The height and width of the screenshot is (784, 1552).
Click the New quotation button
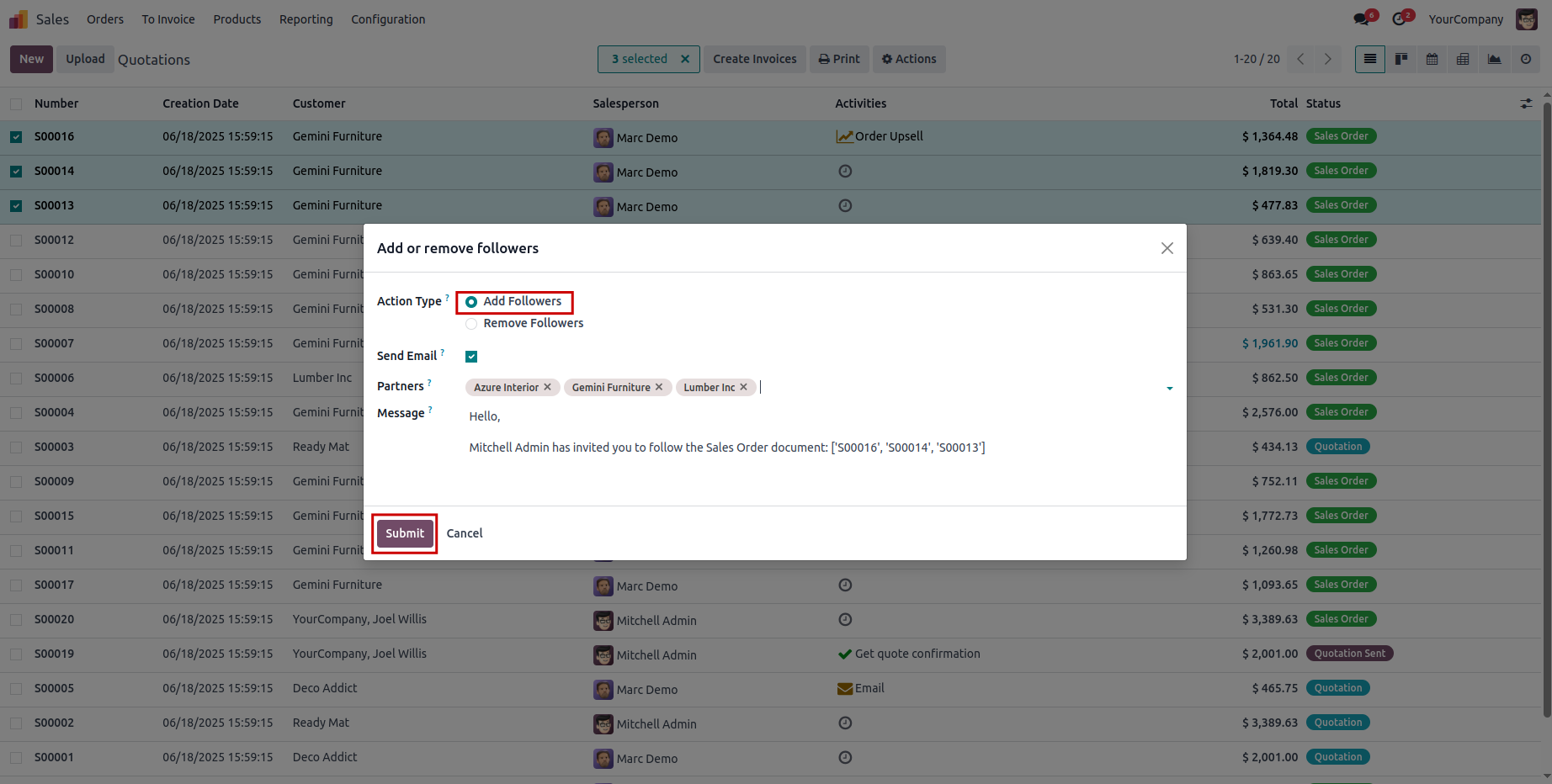(x=32, y=59)
